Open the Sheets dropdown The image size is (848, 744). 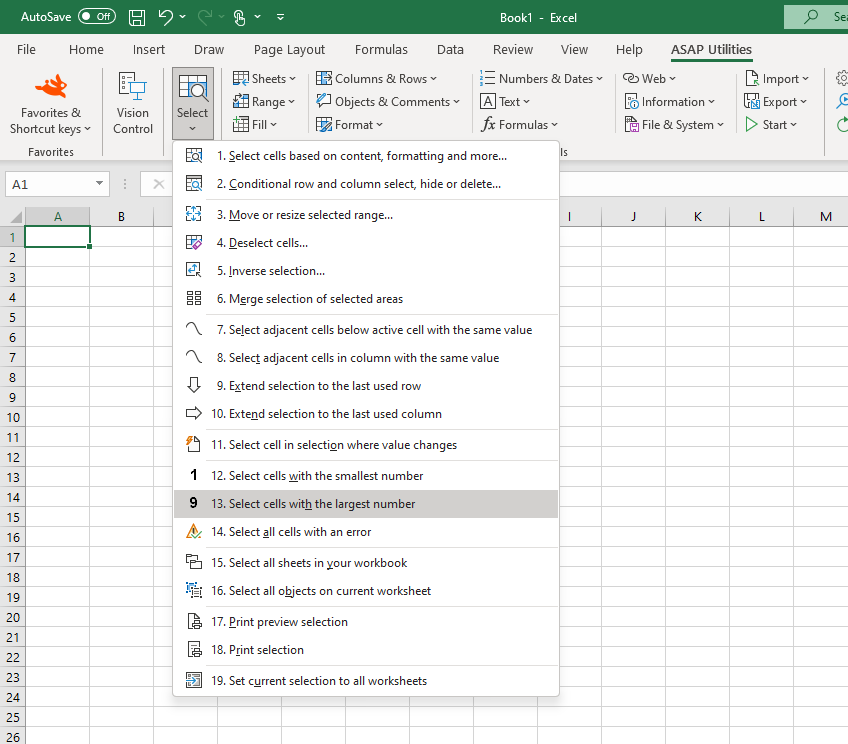point(264,78)
